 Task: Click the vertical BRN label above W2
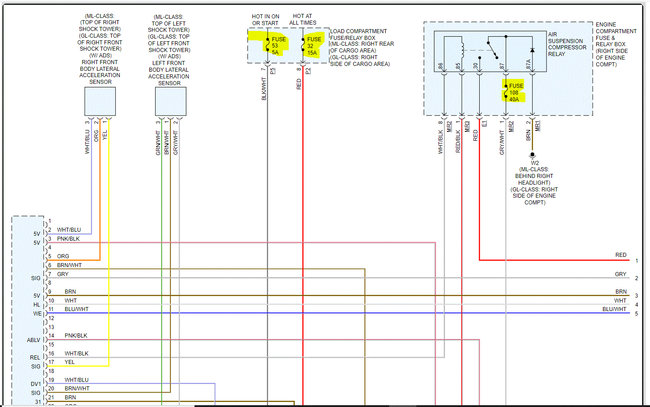(x=528, y=136)
